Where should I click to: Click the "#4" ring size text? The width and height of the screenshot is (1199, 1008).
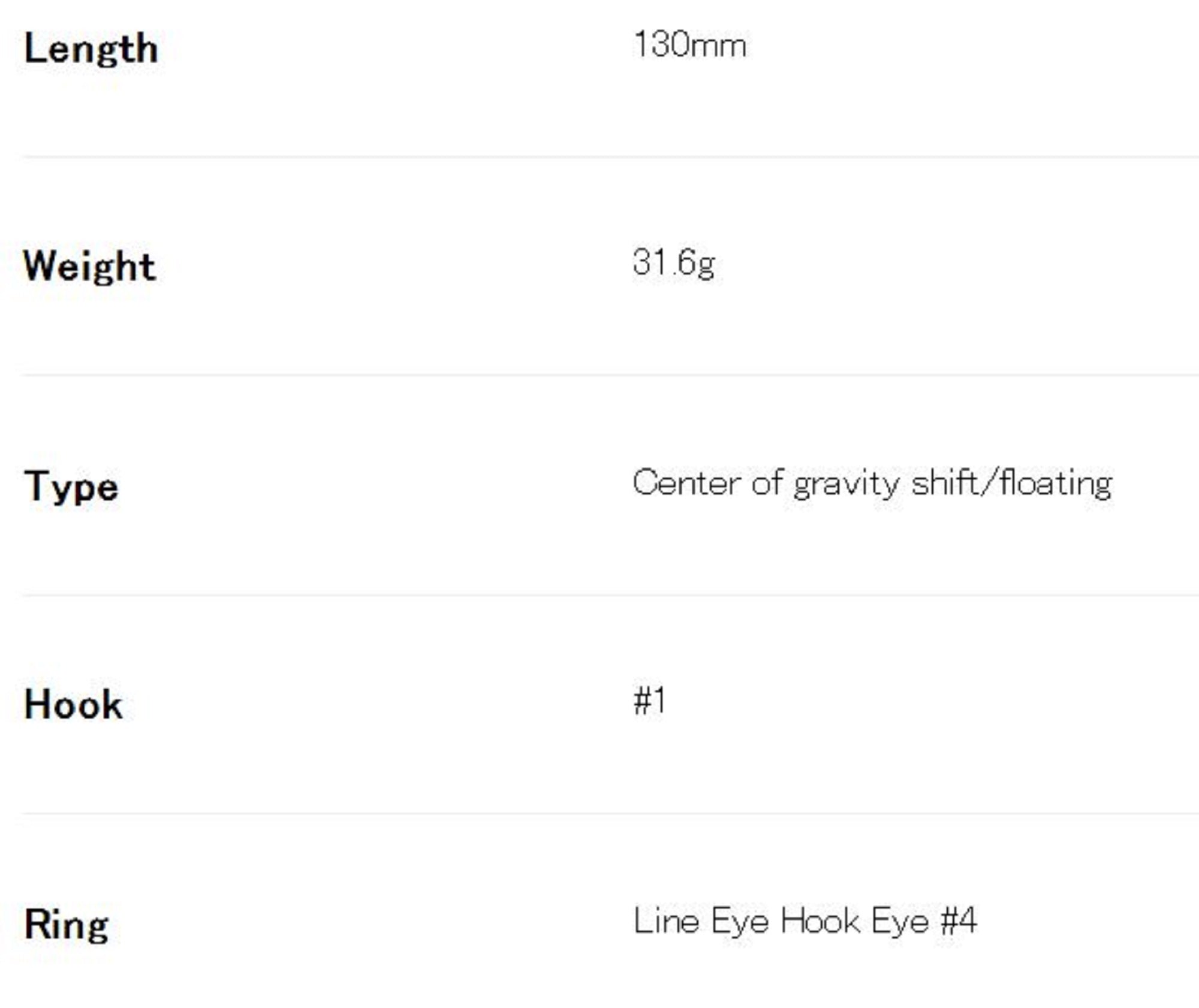(x=959, y=920)
